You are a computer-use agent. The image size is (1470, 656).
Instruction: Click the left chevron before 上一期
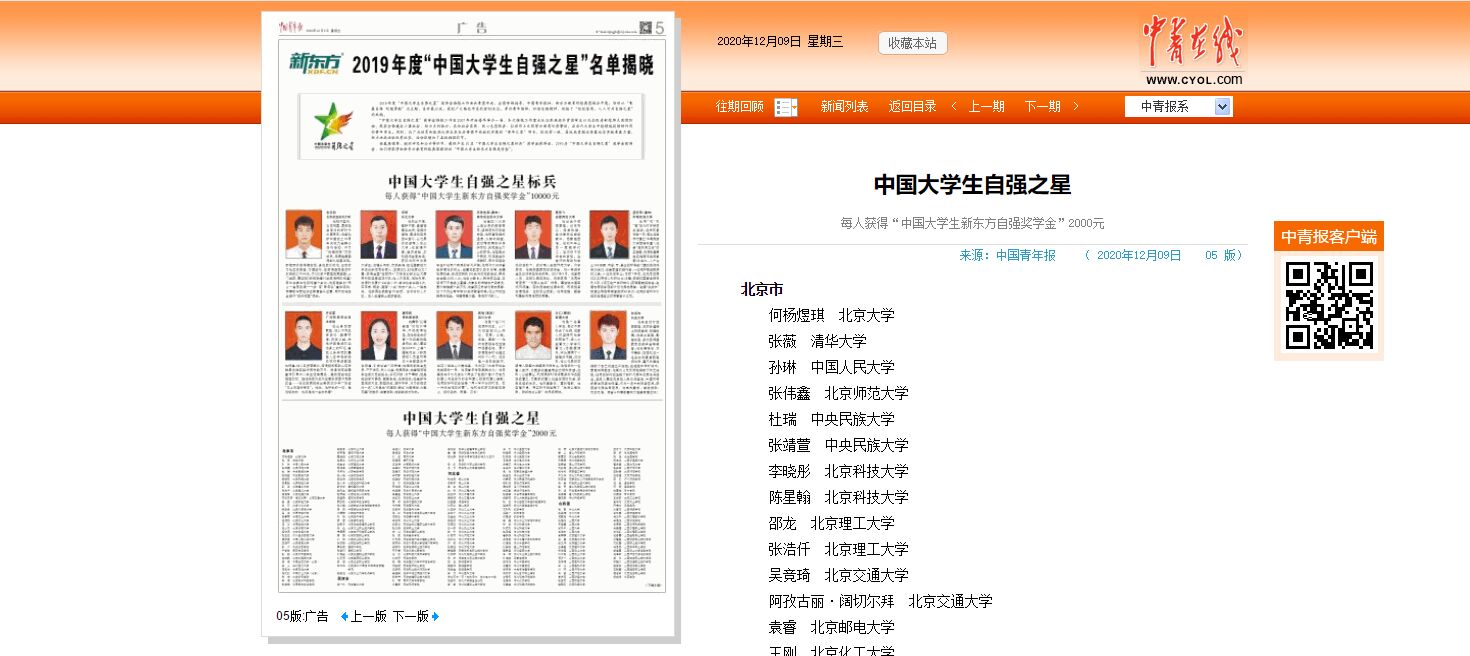point(954,106)
